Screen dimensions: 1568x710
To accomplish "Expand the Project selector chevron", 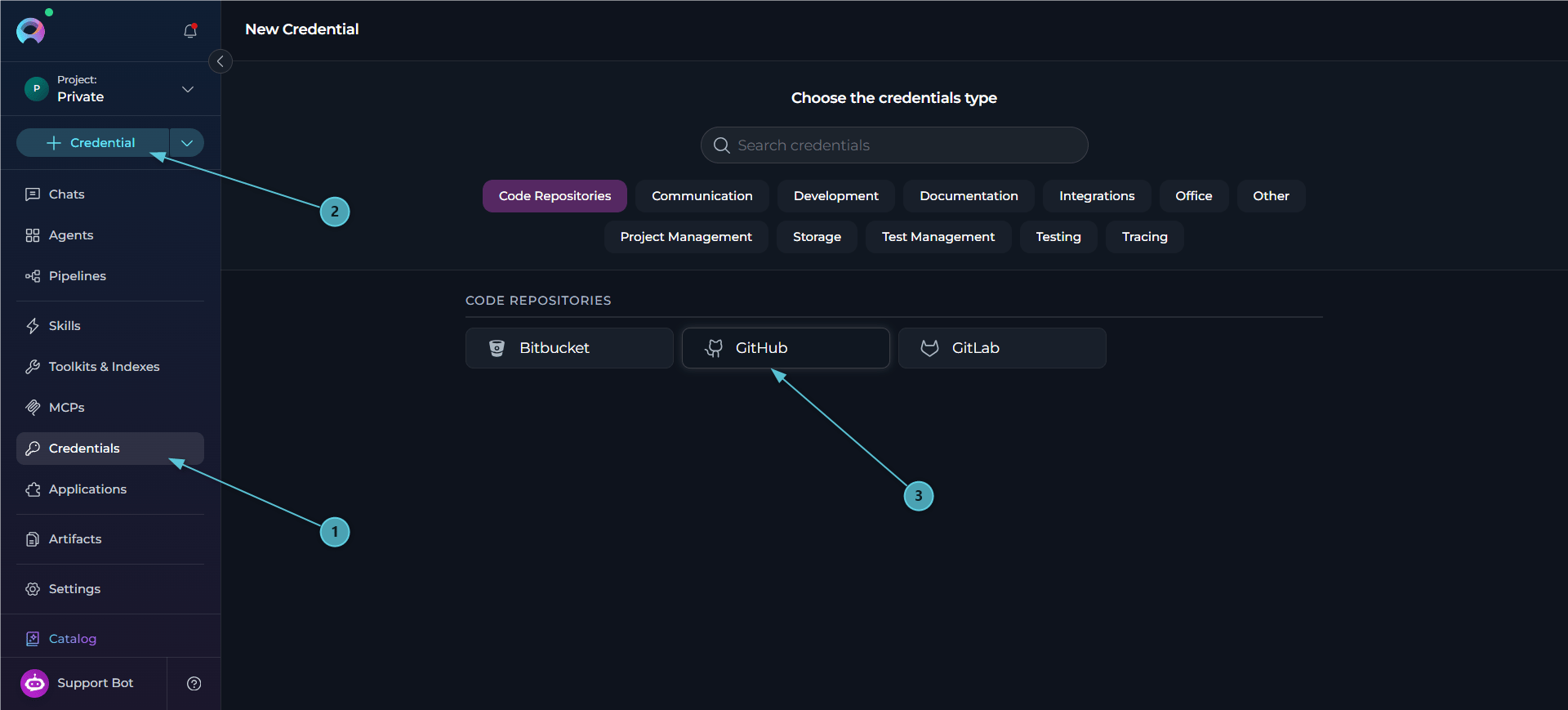I will [188, 89].
